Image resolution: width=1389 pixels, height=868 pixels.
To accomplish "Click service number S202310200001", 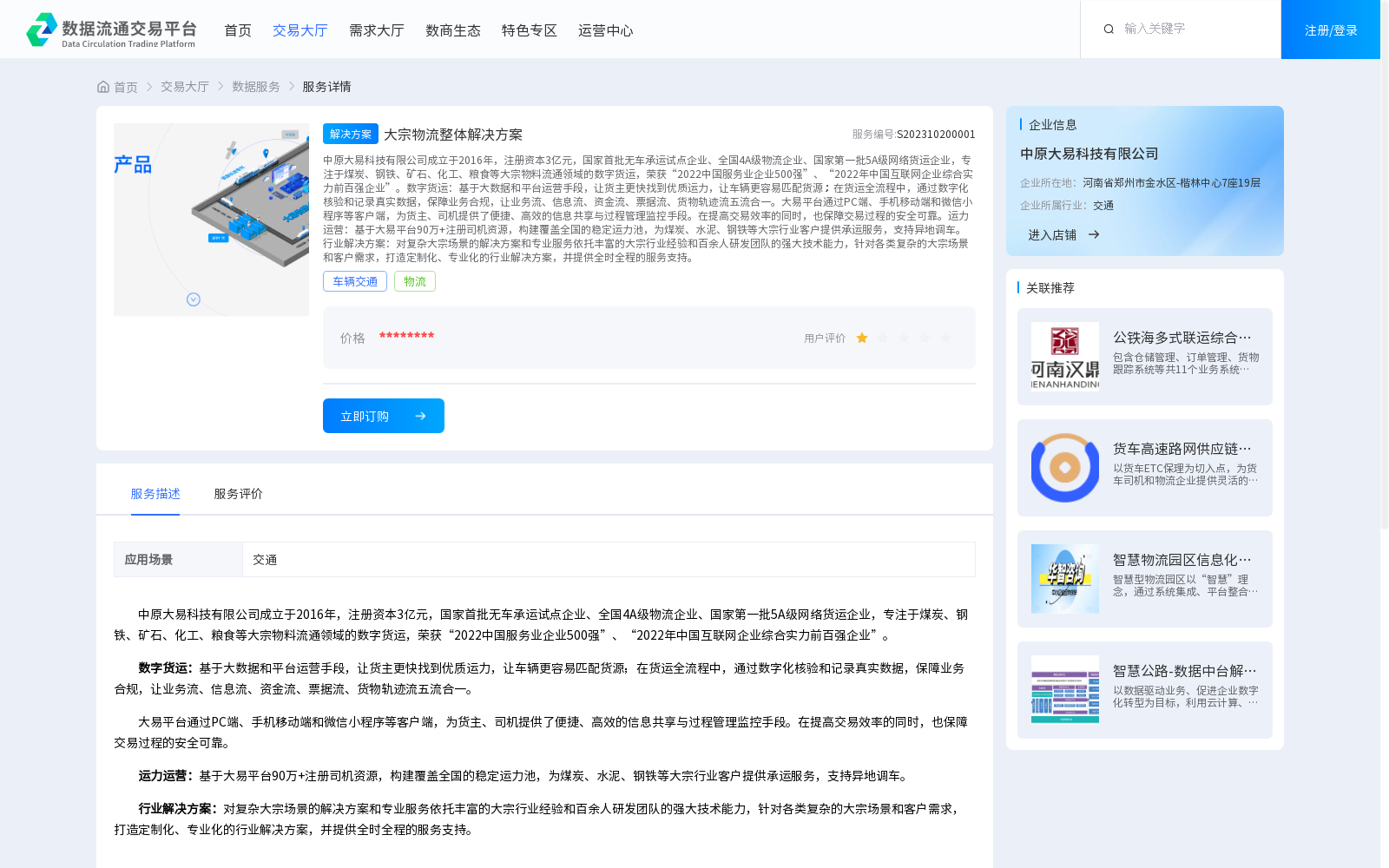I will [936, 135].
